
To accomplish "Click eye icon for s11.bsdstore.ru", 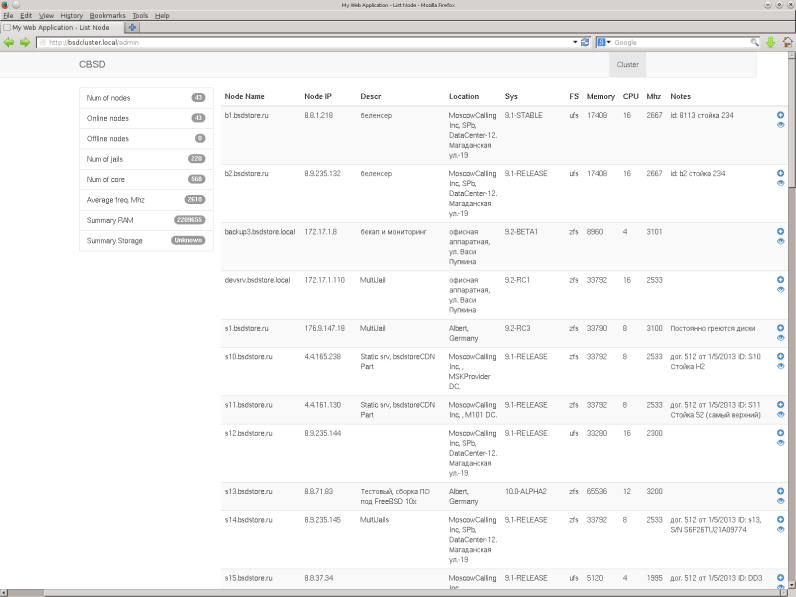I will point(780,415).
